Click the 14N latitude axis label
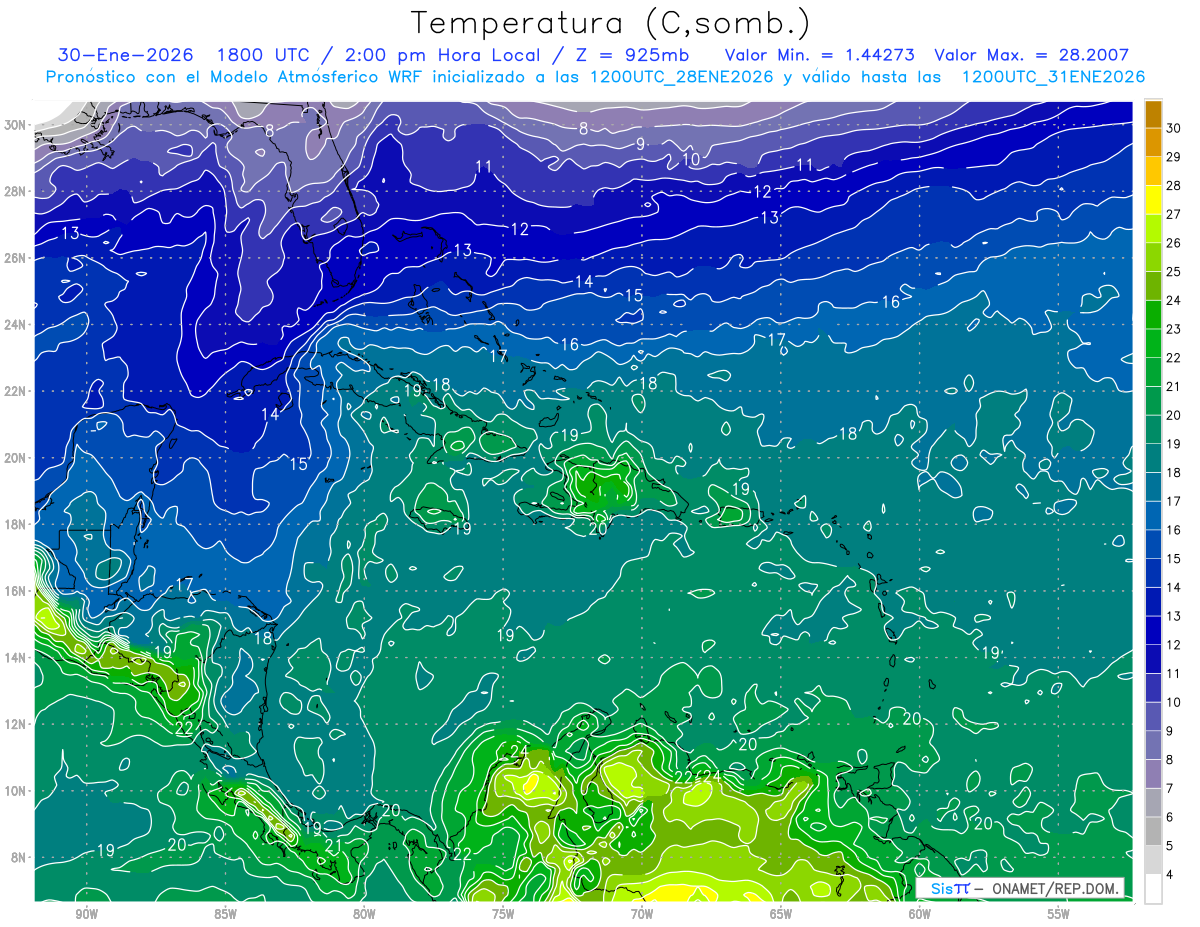Screen dimensions: 1200x927 click(x=15, y=658)
